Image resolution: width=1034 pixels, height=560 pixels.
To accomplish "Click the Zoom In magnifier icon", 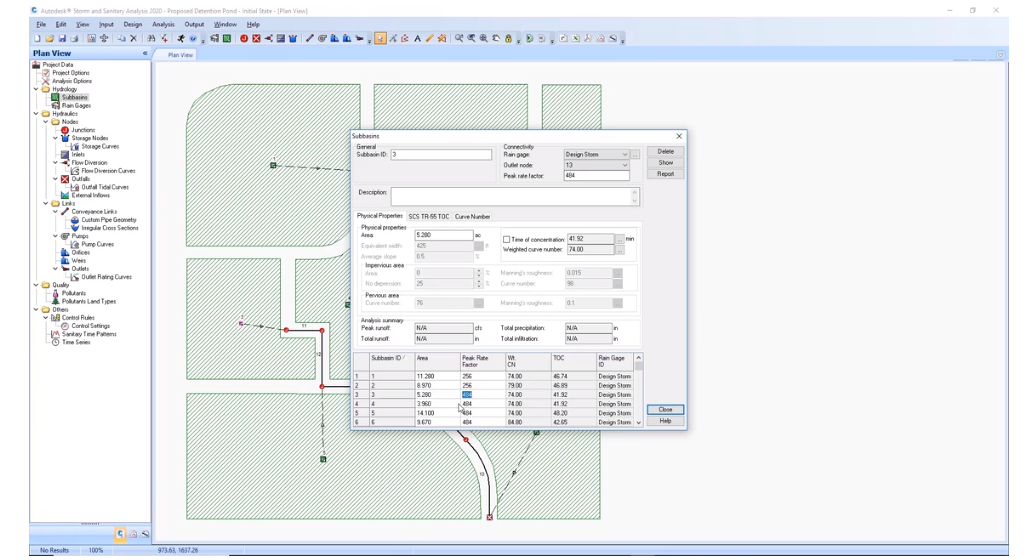I will click(459, 39).
